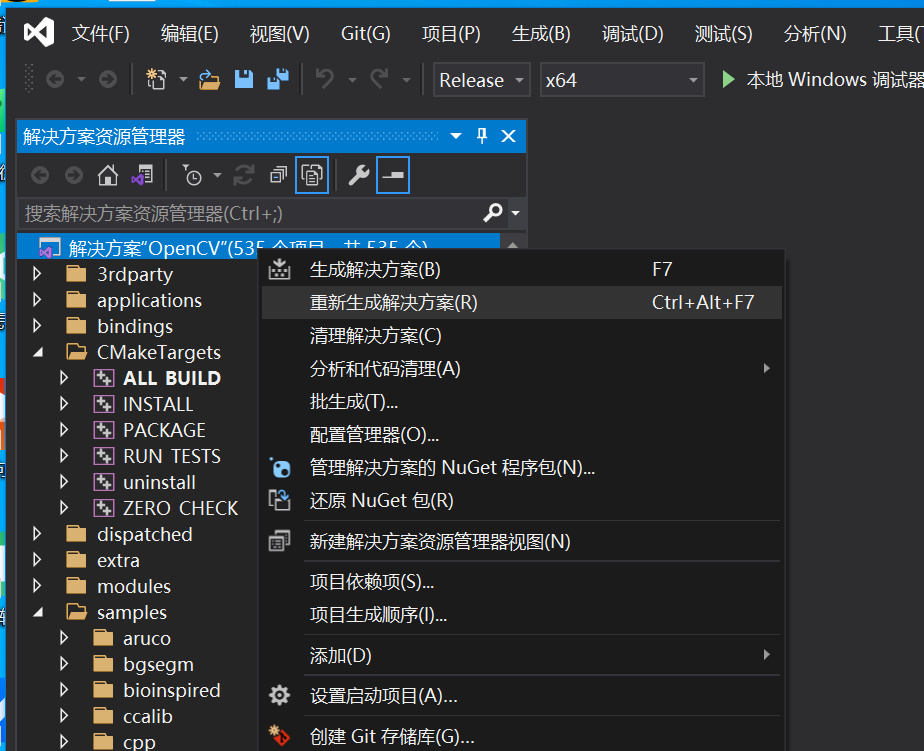Click the Visual Studio logo icon

39,32
